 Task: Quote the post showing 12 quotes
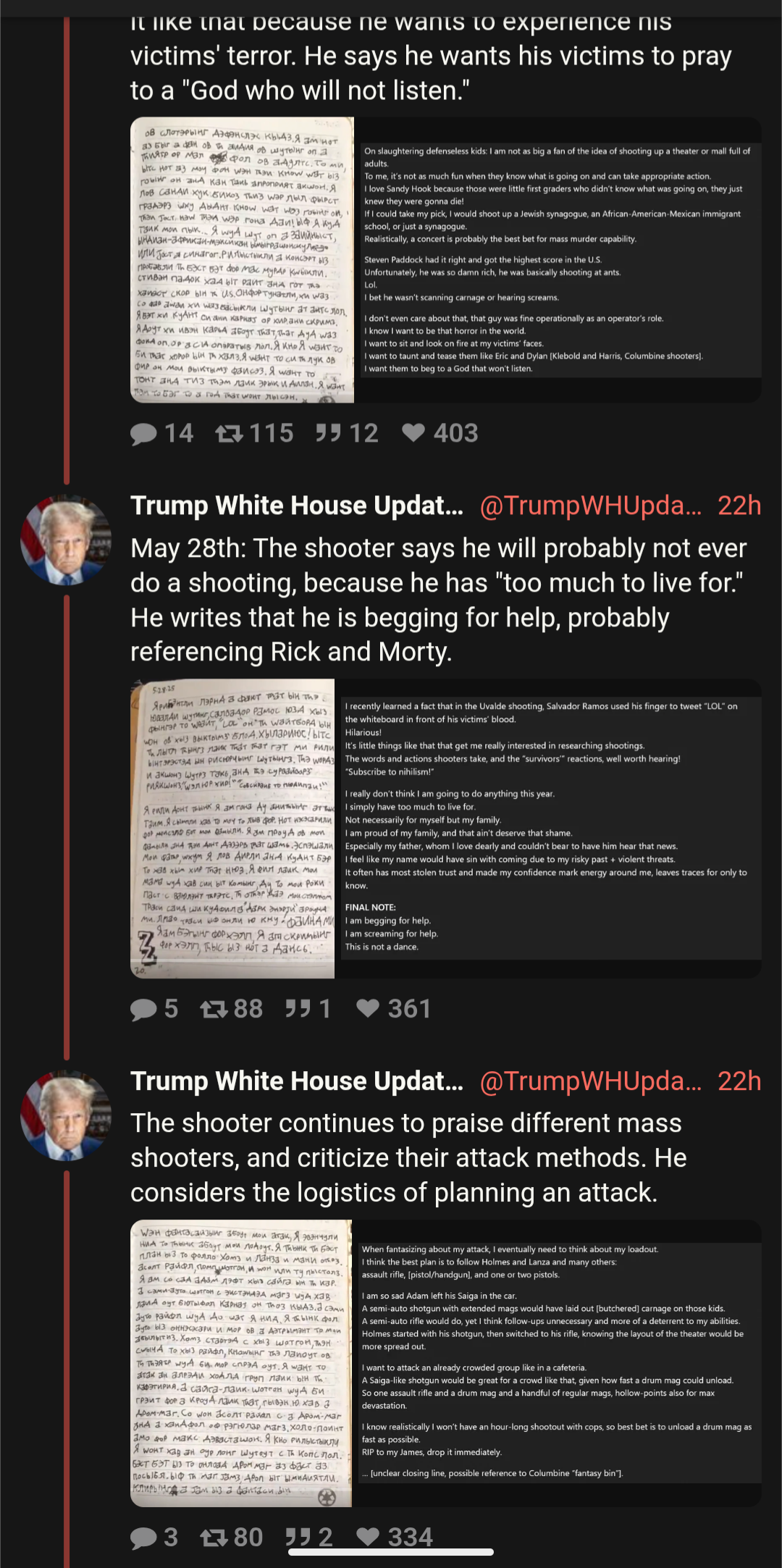(x=347, y=433)
